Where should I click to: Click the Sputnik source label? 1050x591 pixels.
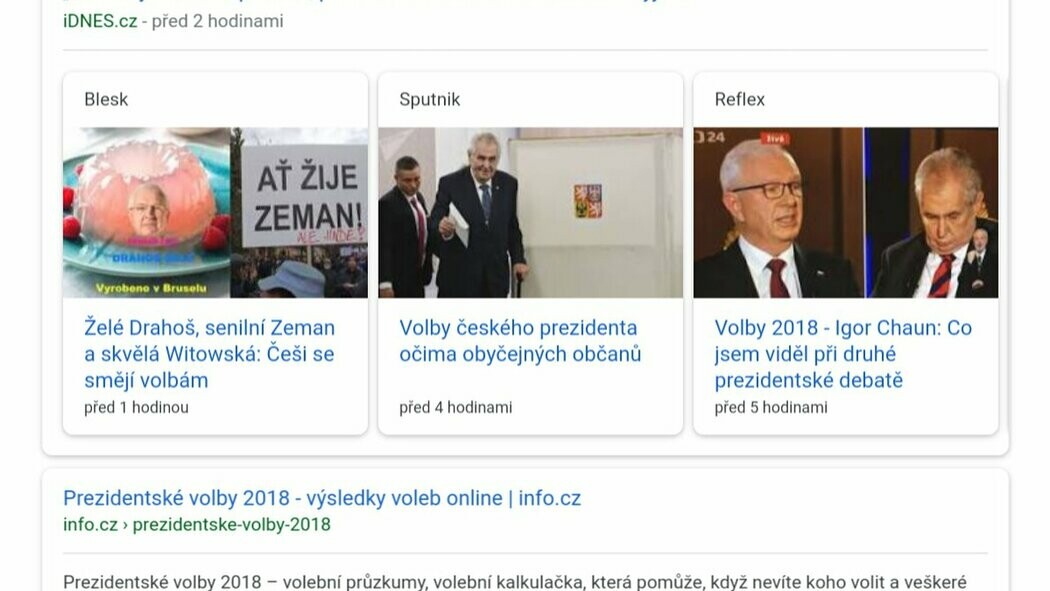430,99
